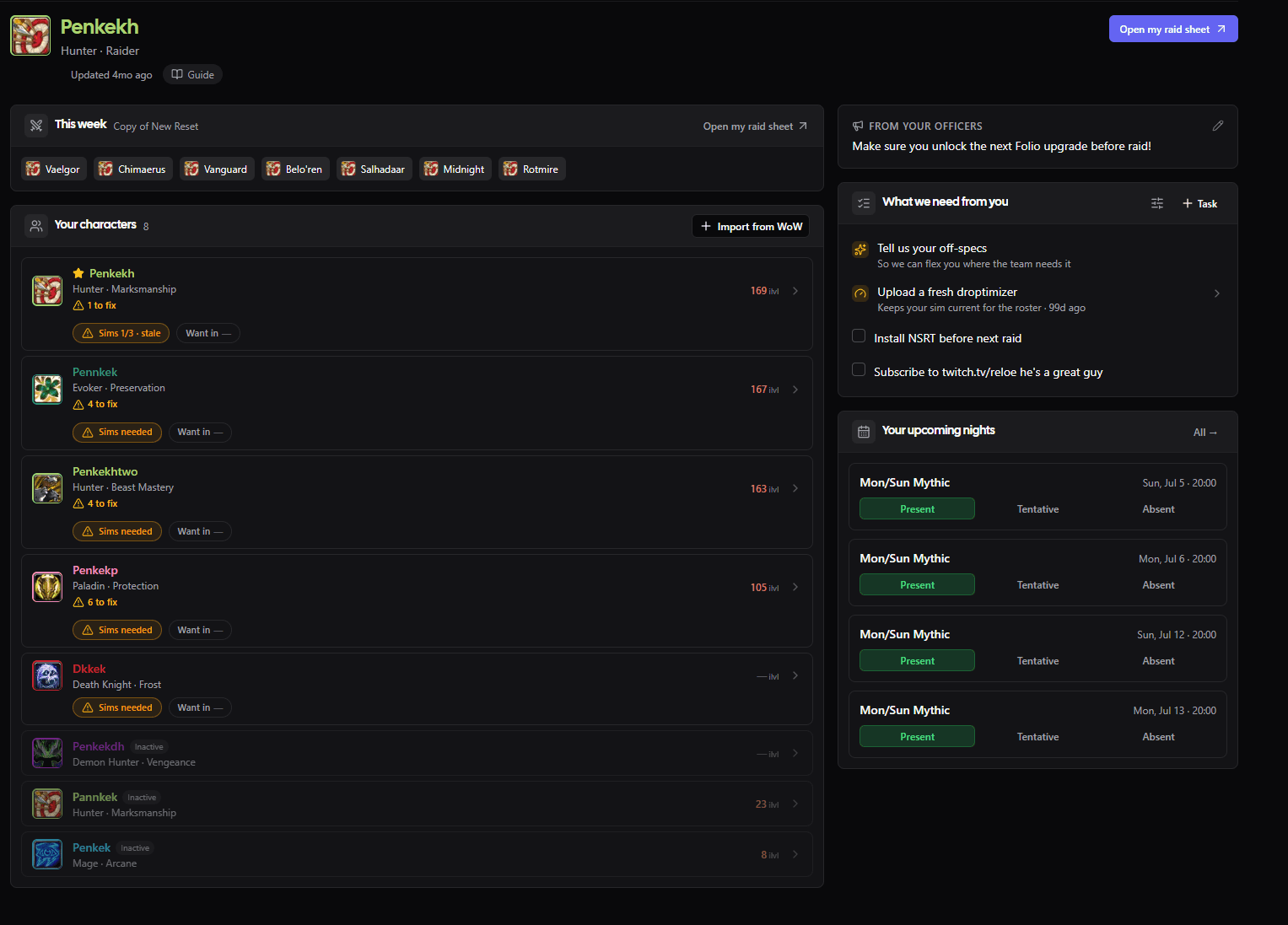Click Pennkek Evoker character portrait
Viewport: 1288px width, 925px height.
[x=47, y=390]
